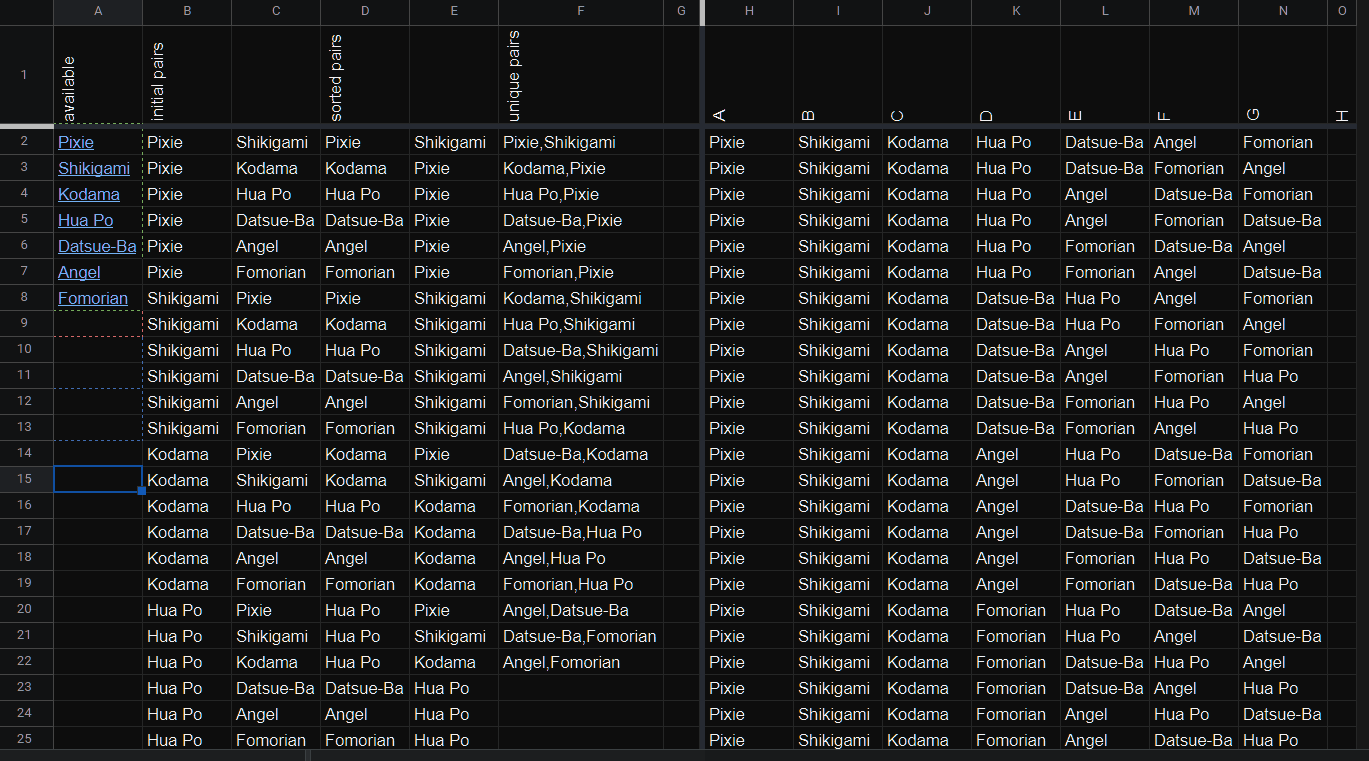
Task: Select cell E14 containing Pixie
Action: pyautogui.click(x=454, y=454)
